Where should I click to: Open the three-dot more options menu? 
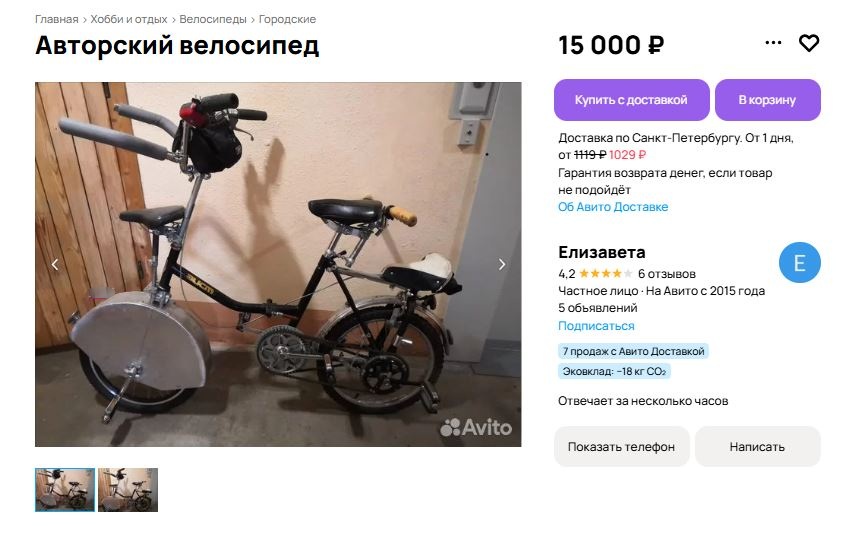(x=773, y=43)
